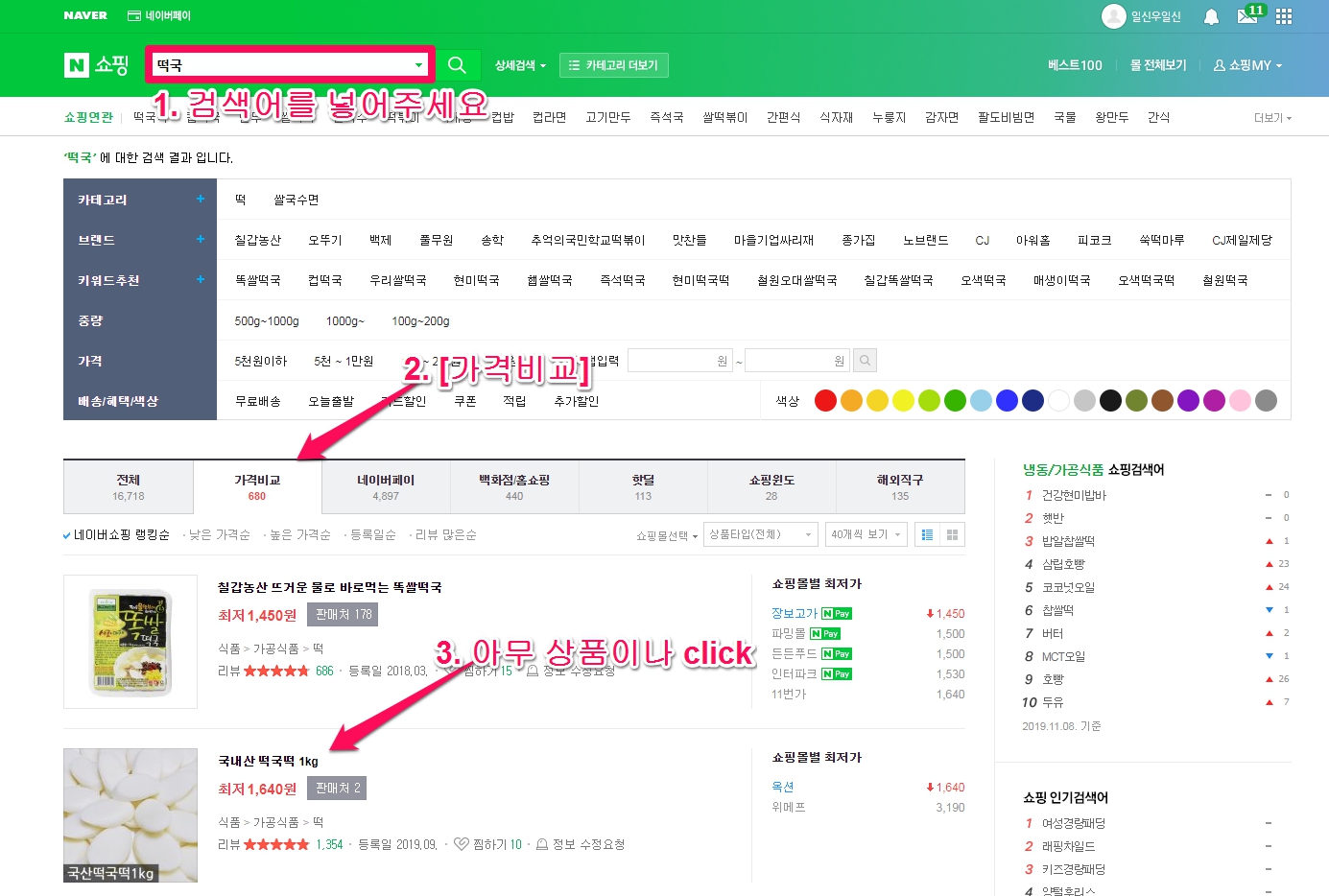Switch to list view icon
Screen dimensions: 1329x896
(927, 534)
